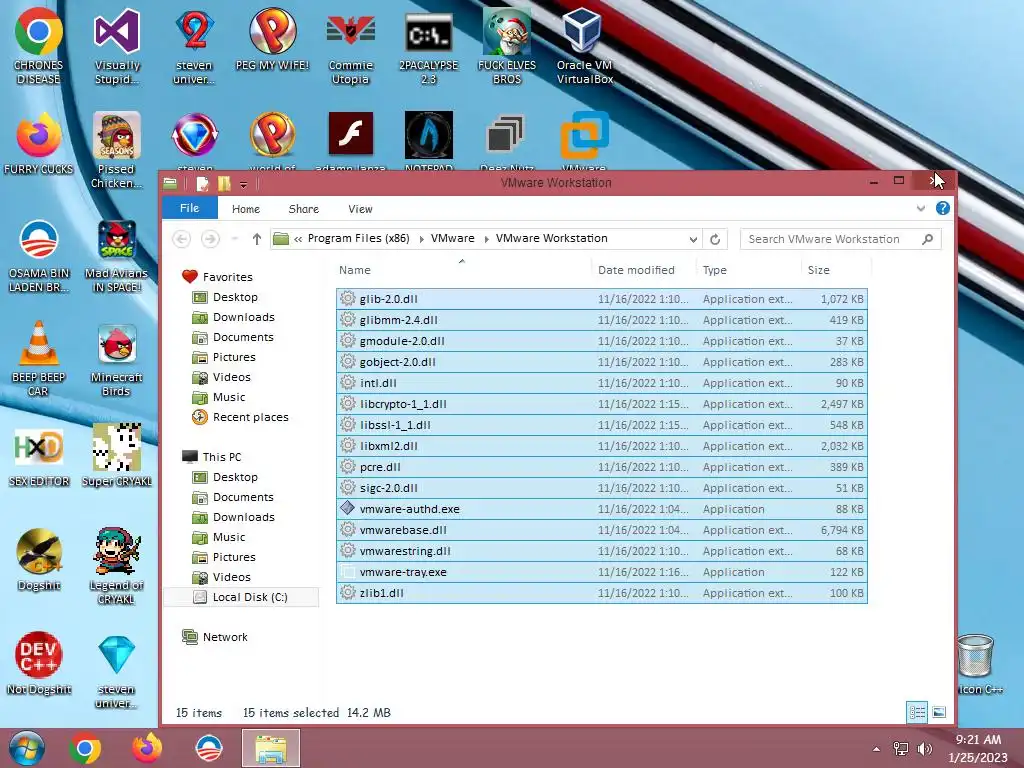Open Visual Studio icon Visually Stupid
1024x768 pixels.
tap(117, 46)
